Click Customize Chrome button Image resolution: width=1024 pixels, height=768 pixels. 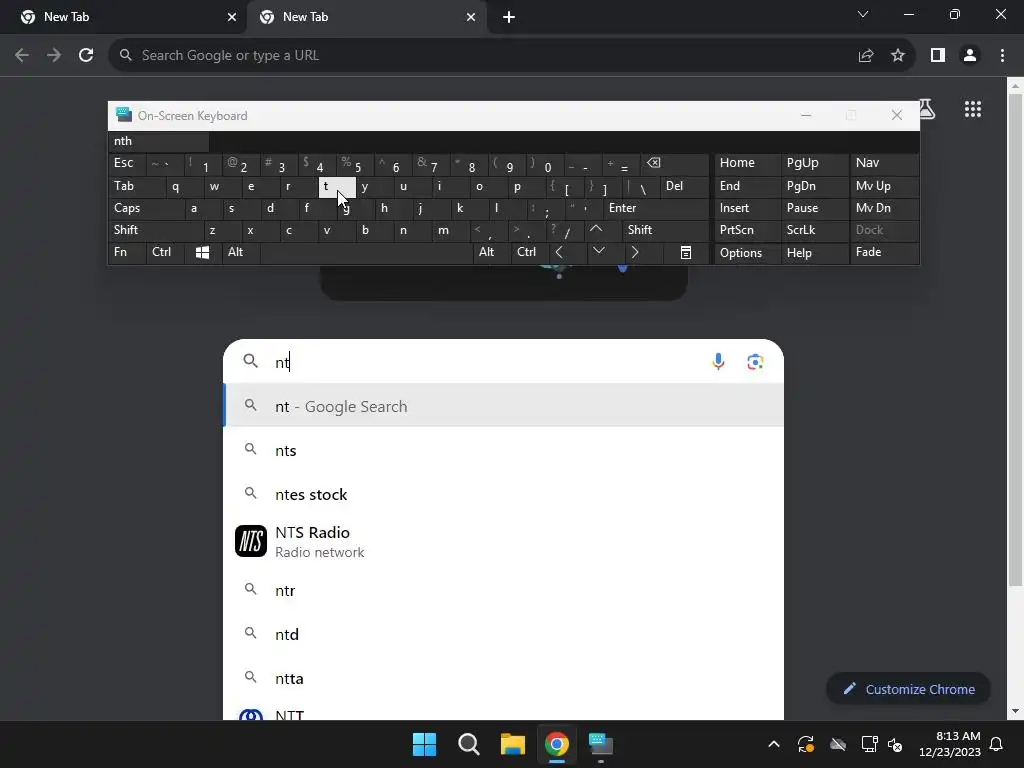[x=908, y=689]
